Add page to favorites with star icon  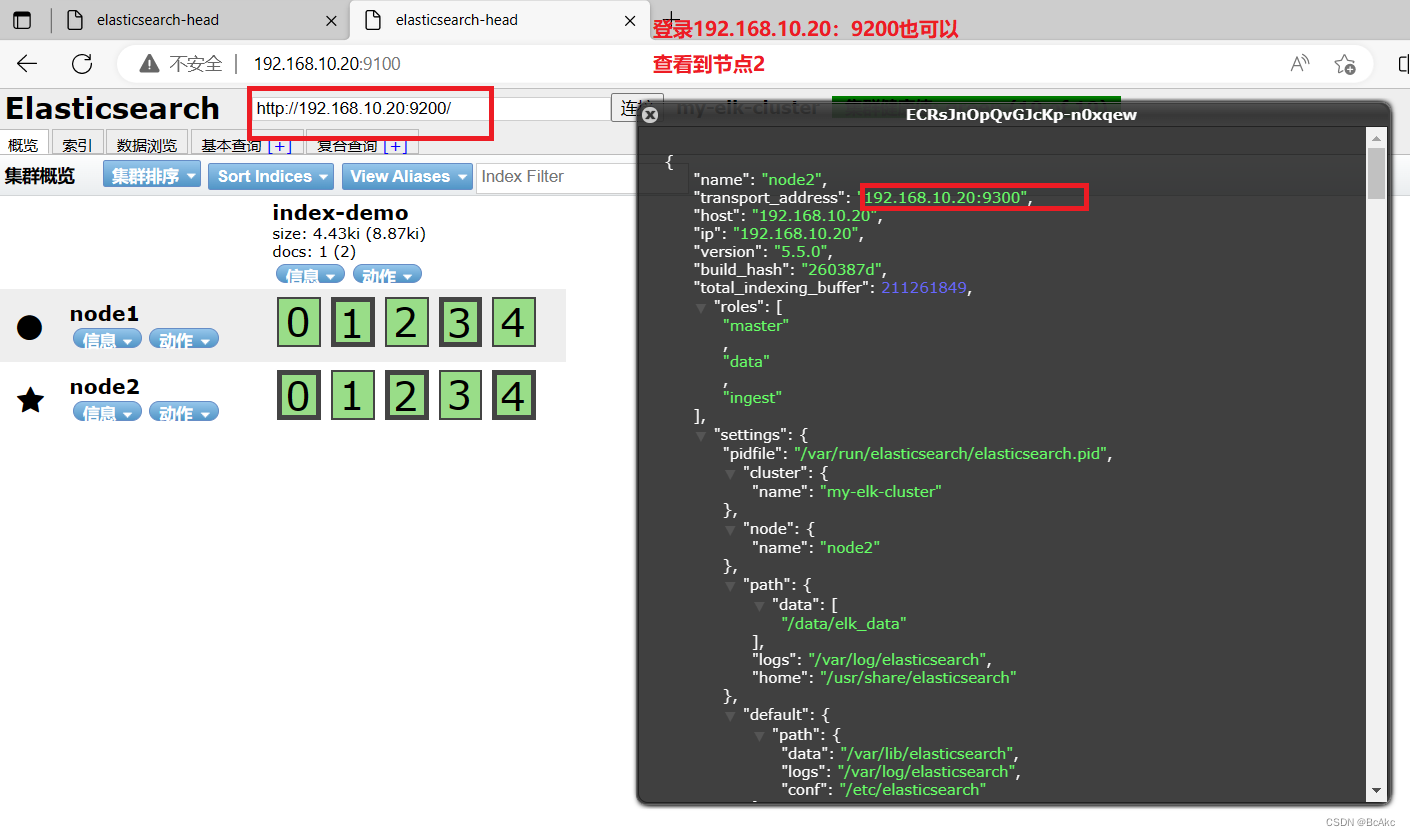(x=1345, y=64)
